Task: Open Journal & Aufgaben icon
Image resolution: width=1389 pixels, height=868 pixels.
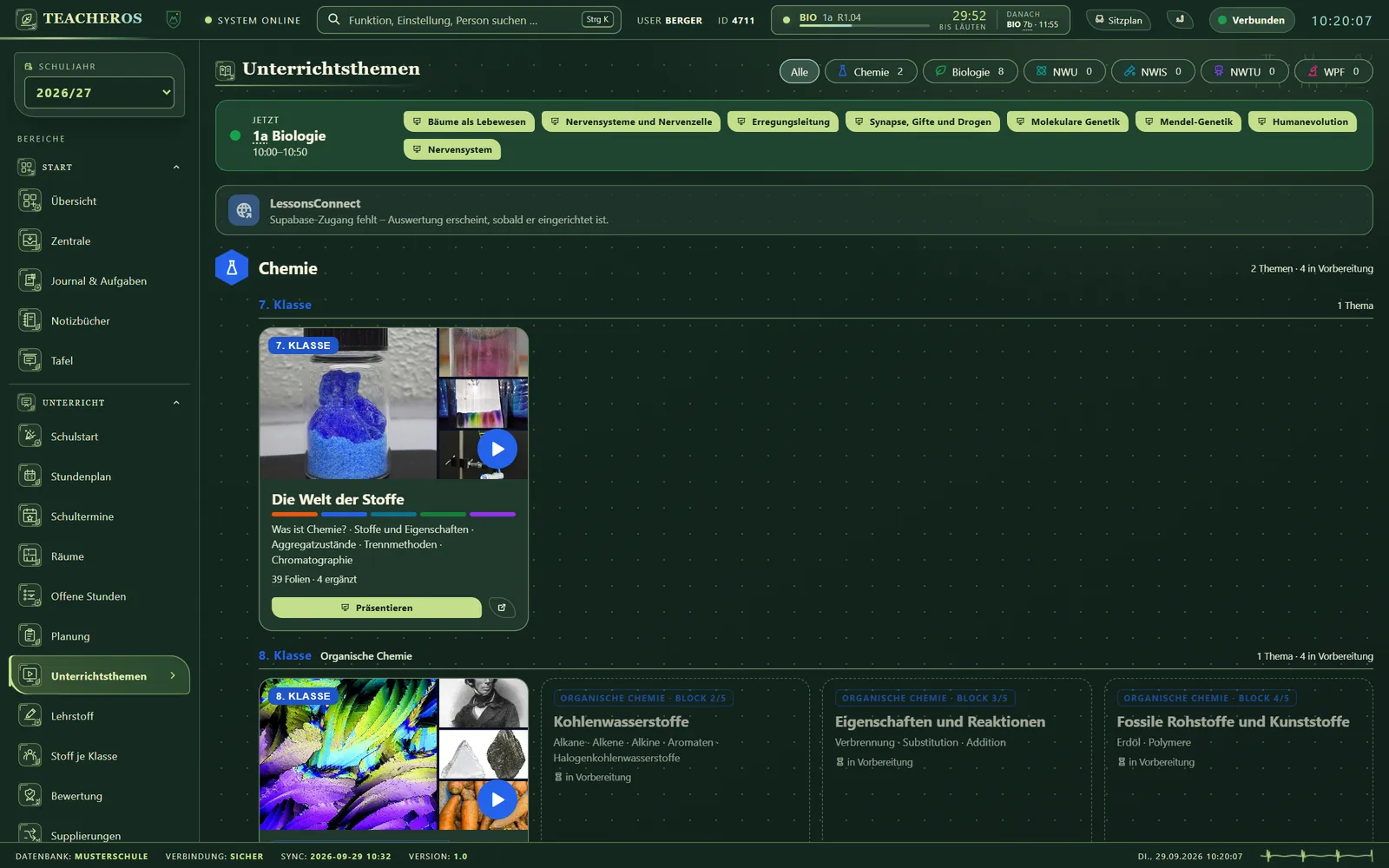Action: point(30,281)
